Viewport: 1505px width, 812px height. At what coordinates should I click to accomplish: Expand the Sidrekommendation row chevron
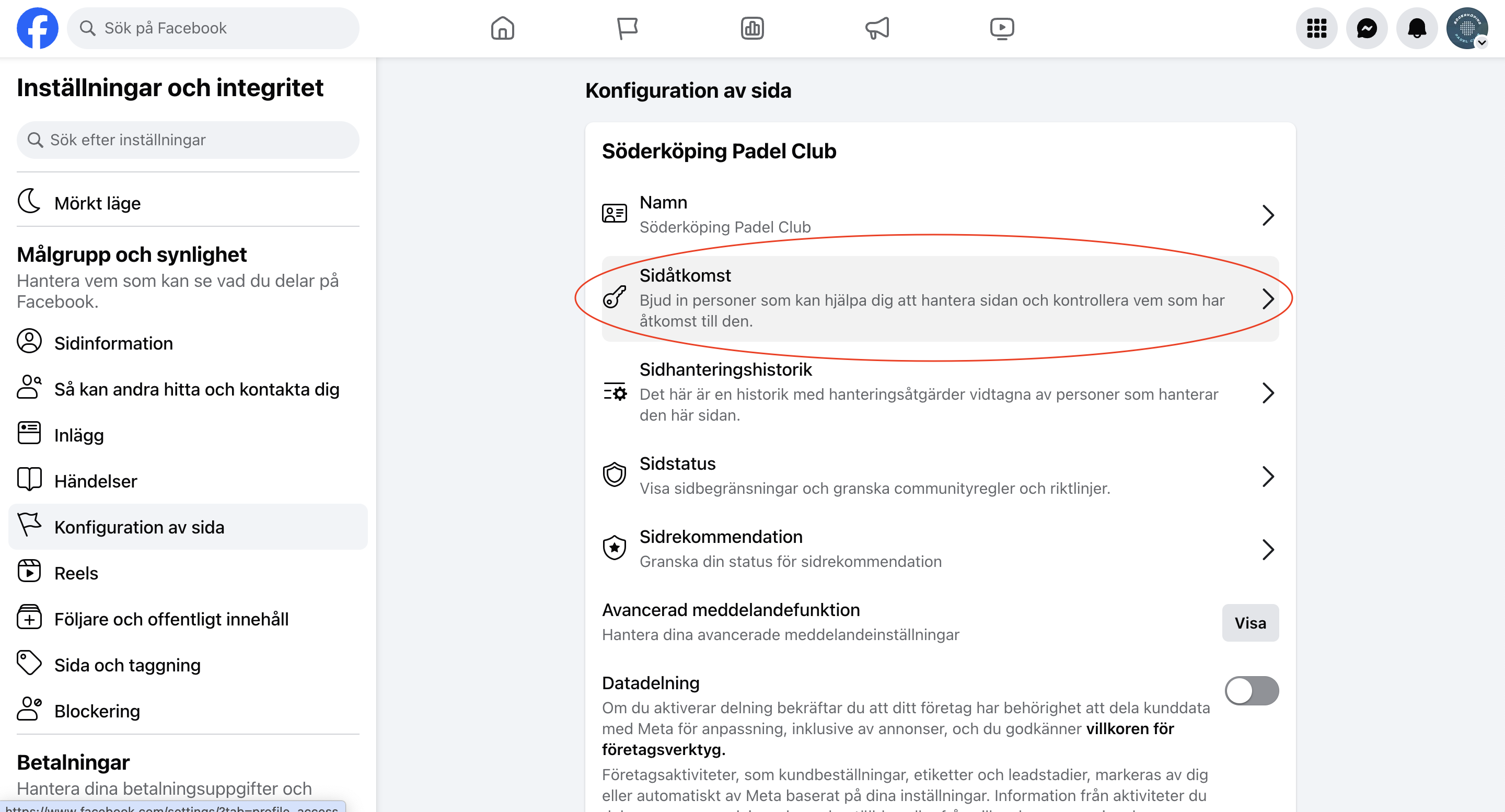[x=1267, y=550]
